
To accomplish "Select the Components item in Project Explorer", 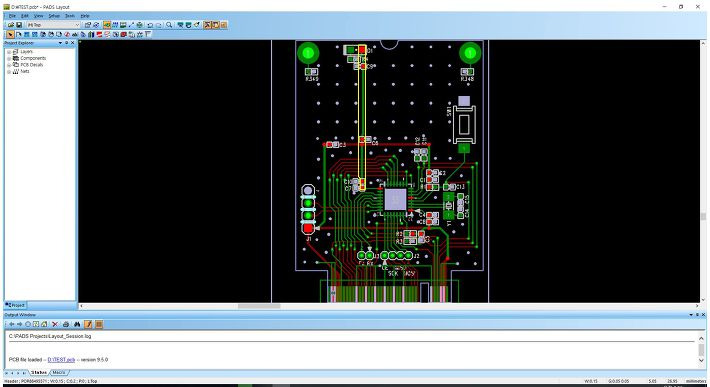I will (x=33, y=58).
